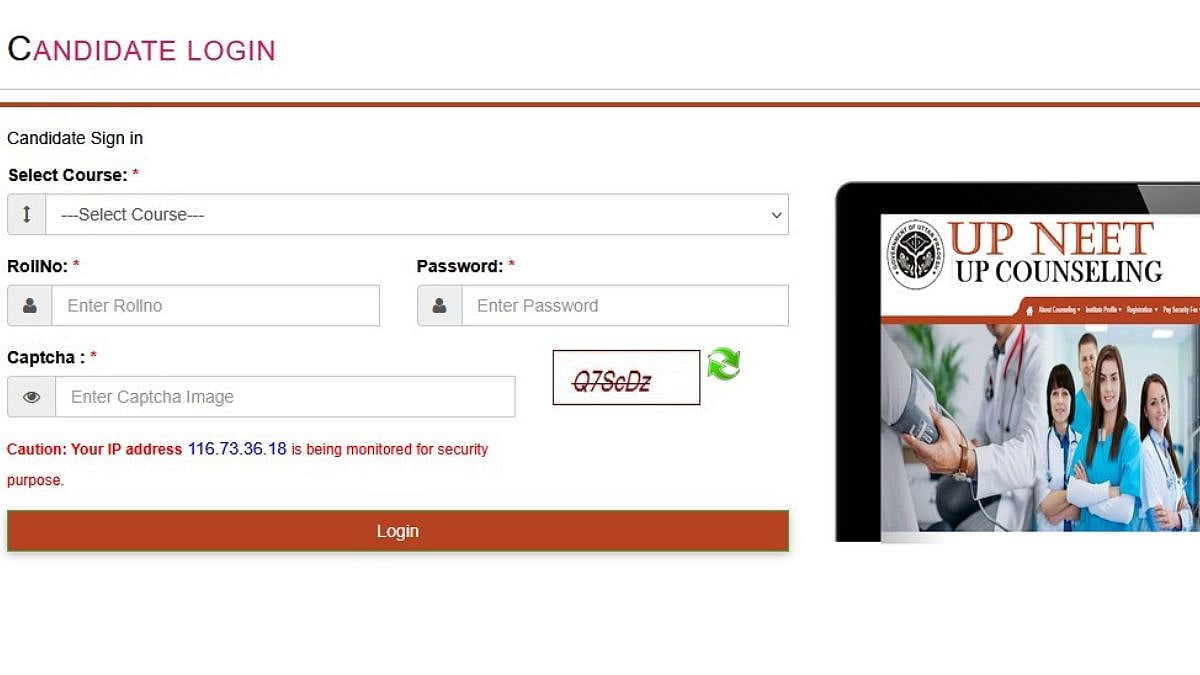Expand the Registration menu in the monitor image
The width and height of the screenshot is (1200, 675).
[1142, 310]
